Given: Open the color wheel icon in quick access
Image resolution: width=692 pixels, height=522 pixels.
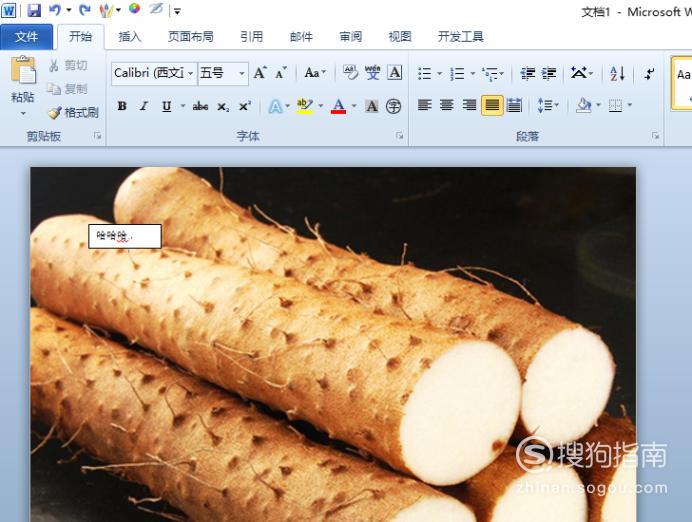Looking at the screenshot, I should pos(135,8).
